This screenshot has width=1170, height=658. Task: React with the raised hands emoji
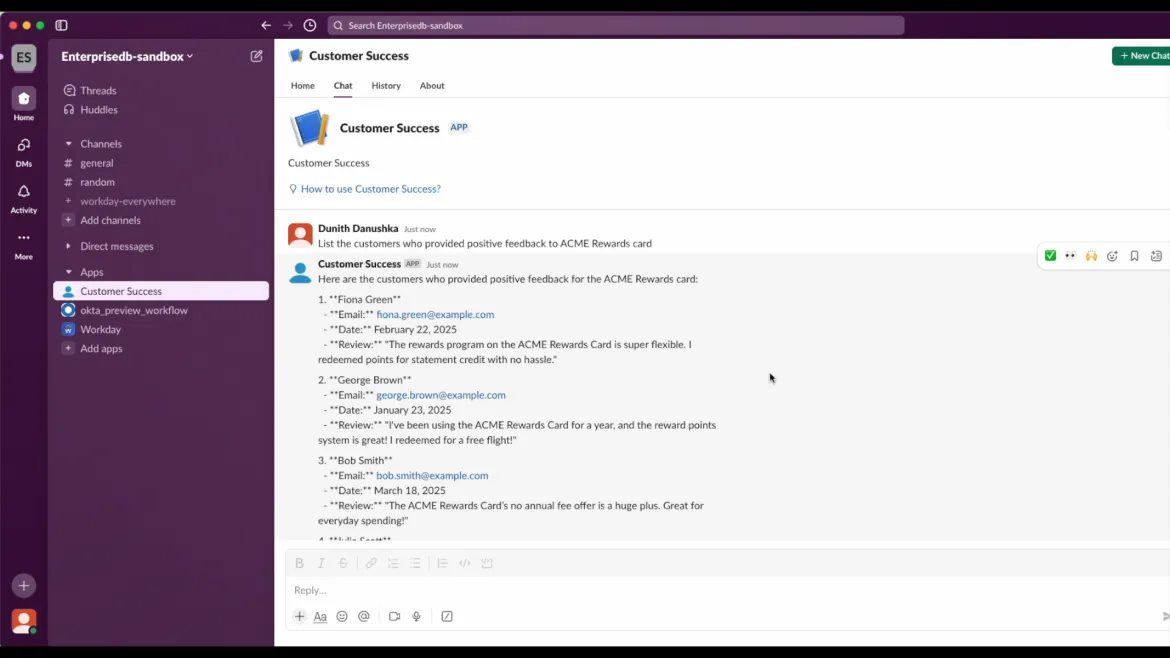tap(1091, 256)
